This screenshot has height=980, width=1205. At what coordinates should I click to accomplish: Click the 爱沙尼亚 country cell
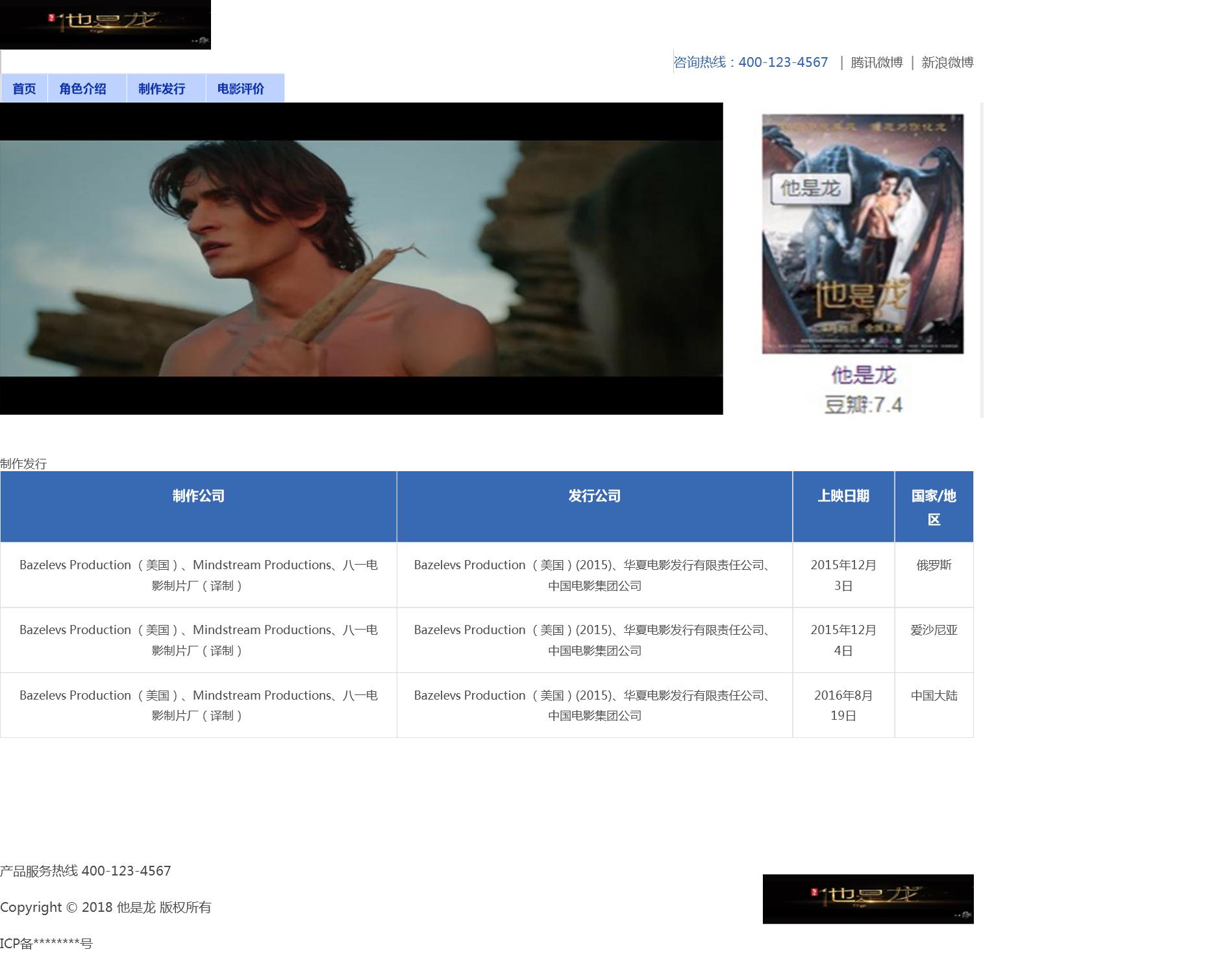pyautogui.click(x=934, y=630)
